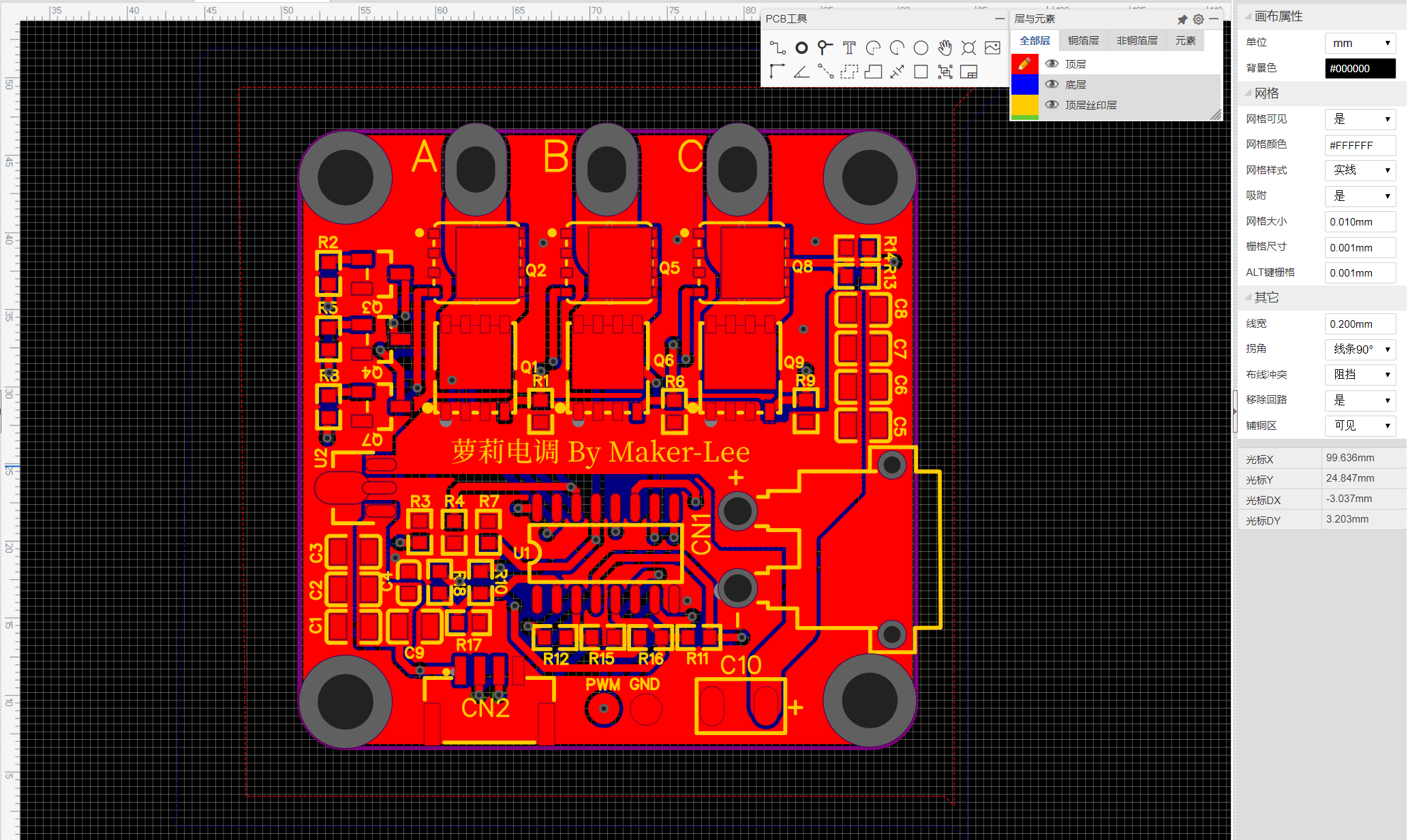The width and height of the screenshot is (1408, 840).
Task: Switch to the 铜箔层 tab
Action: (1083, 41)
